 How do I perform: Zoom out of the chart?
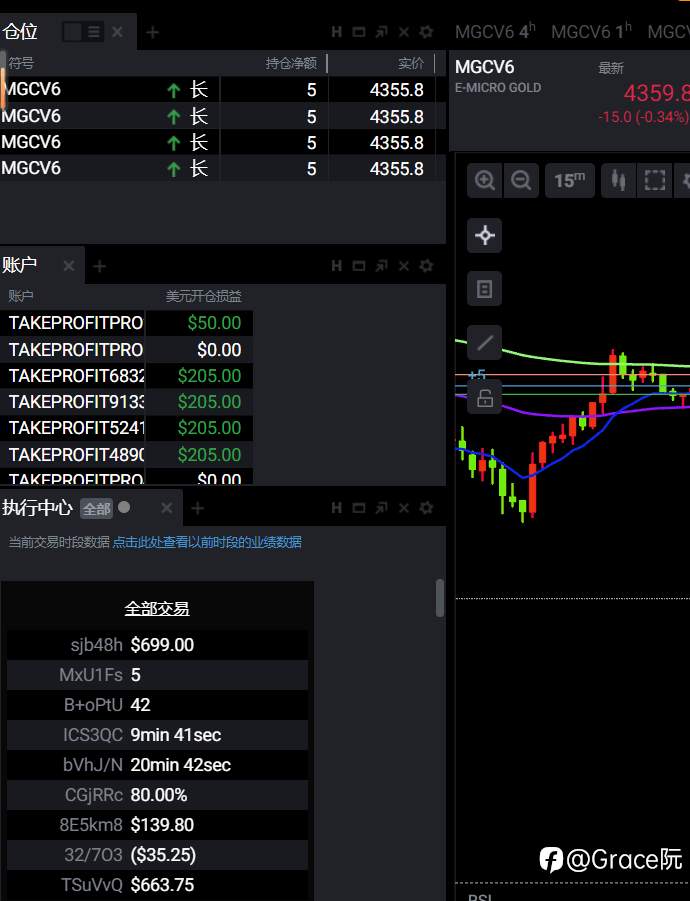point(521,180)
